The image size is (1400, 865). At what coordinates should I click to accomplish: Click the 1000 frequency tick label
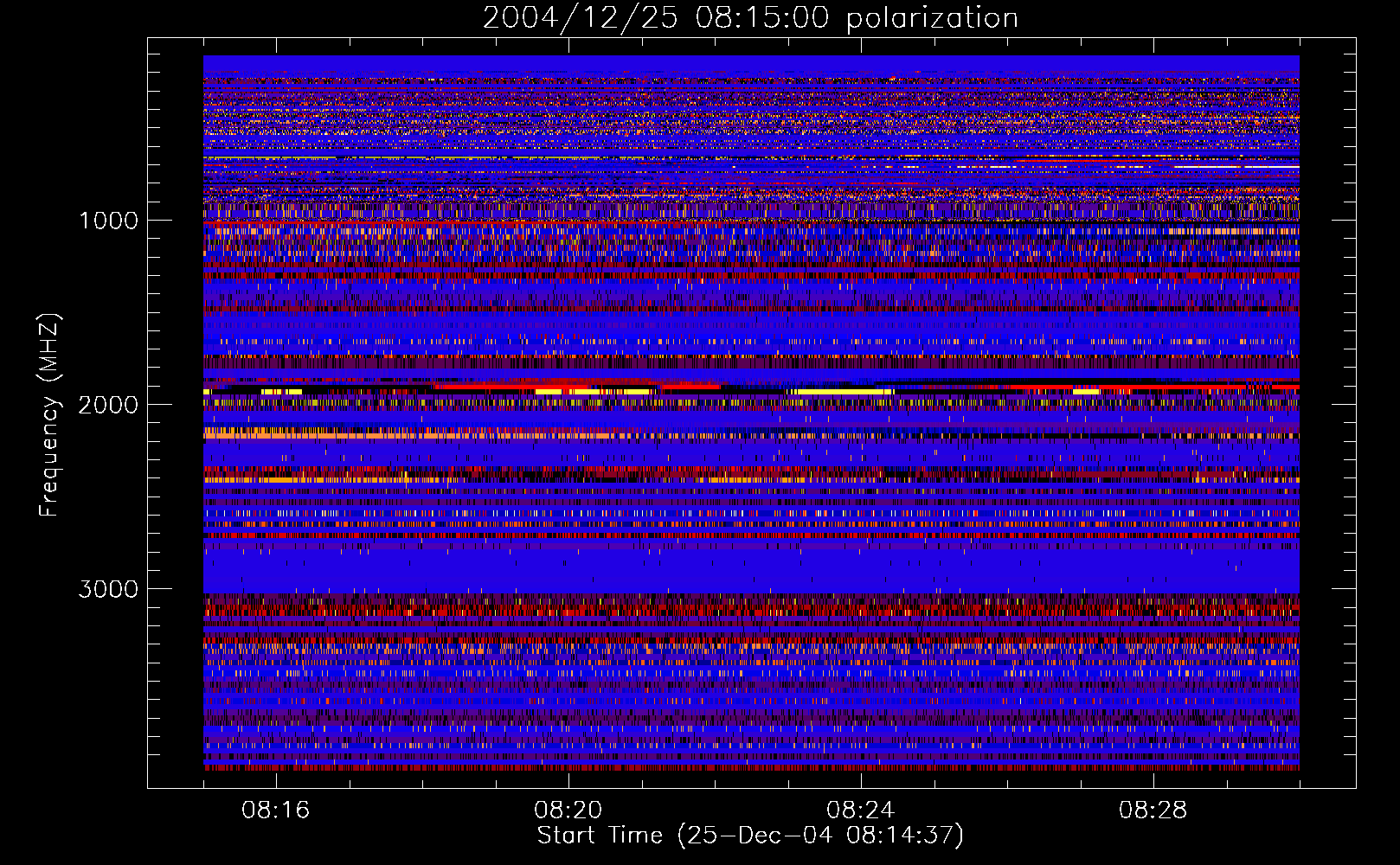coord(108,221)
